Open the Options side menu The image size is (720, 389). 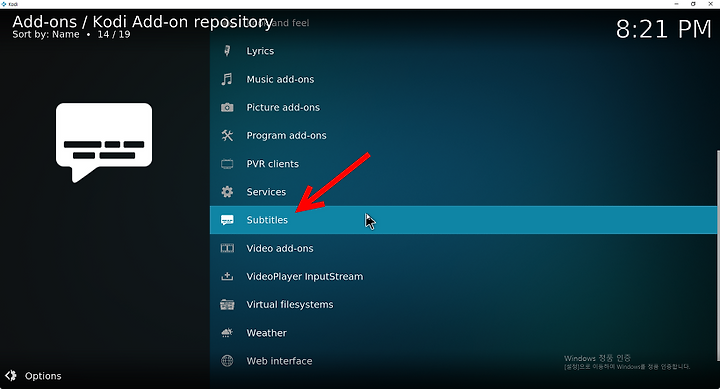coord(33,376)
